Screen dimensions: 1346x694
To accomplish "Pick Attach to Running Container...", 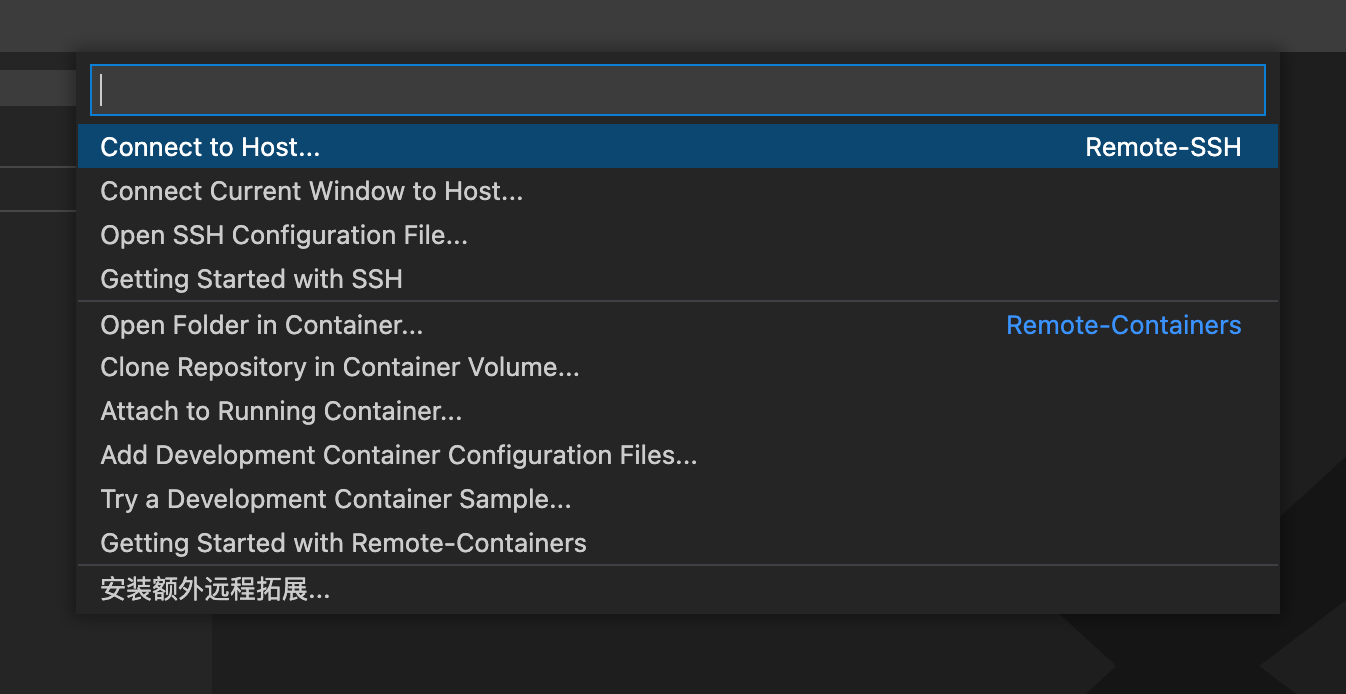I will (x=281, y=411).
